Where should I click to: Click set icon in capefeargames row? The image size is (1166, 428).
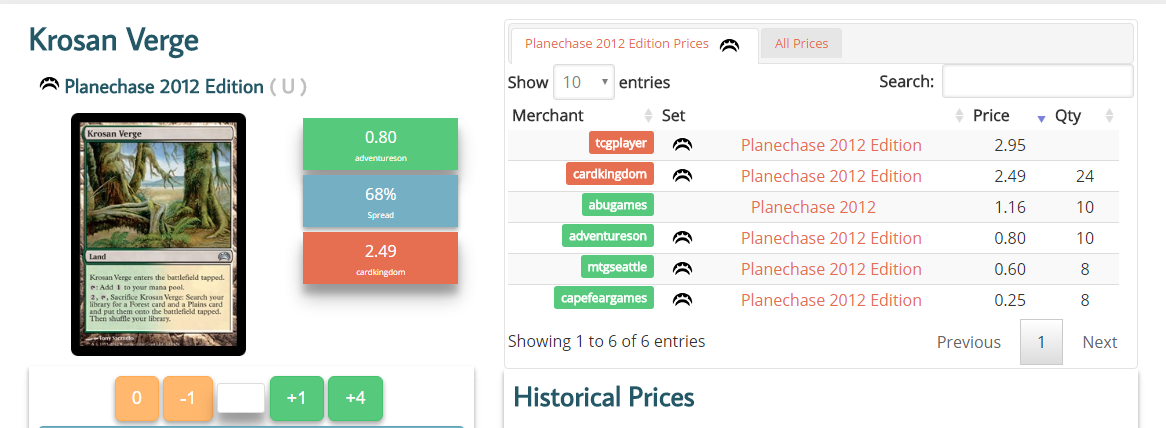click(x=682, y=299)
